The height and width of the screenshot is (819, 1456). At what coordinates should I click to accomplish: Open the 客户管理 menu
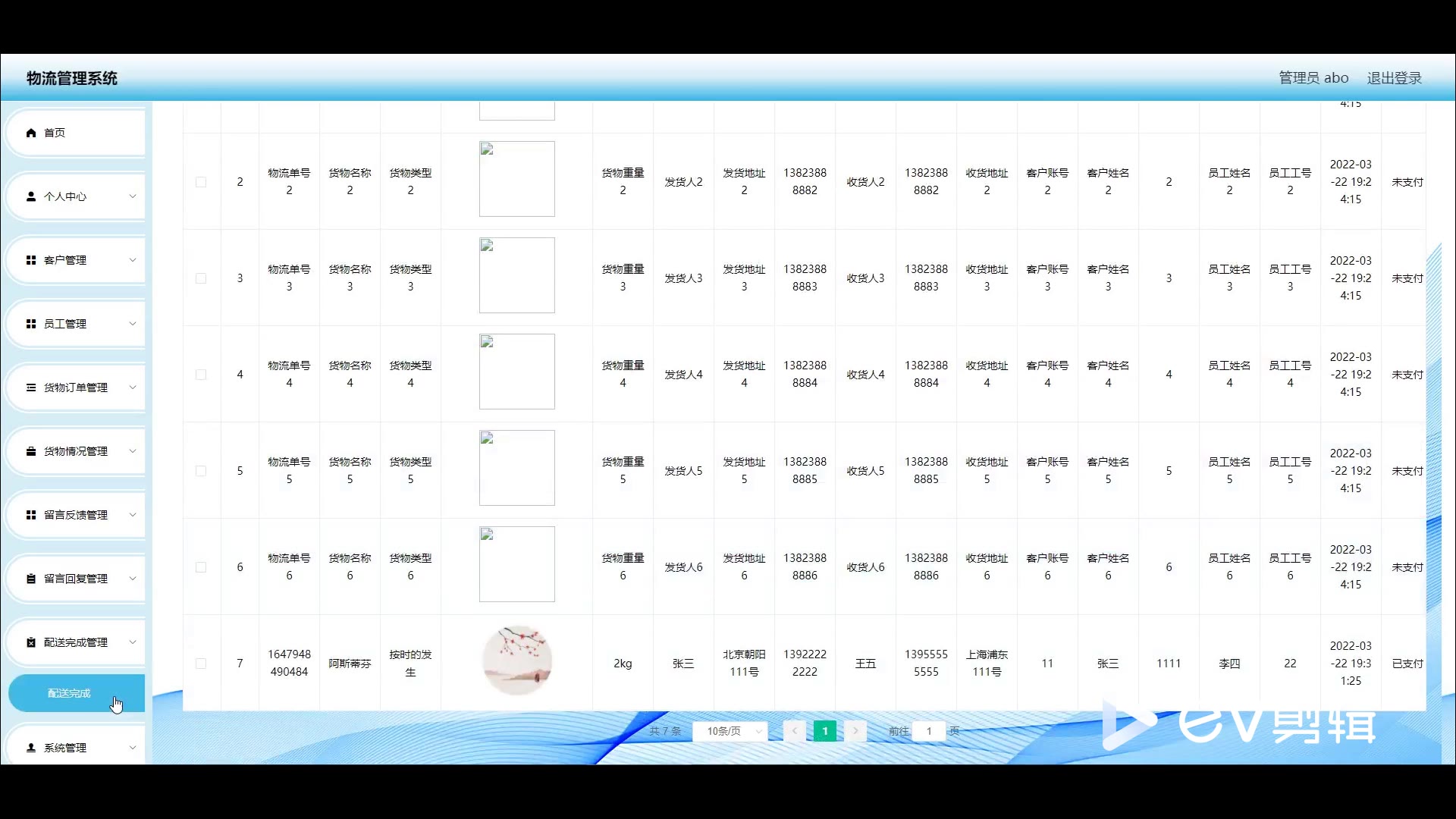coord(76,260)
